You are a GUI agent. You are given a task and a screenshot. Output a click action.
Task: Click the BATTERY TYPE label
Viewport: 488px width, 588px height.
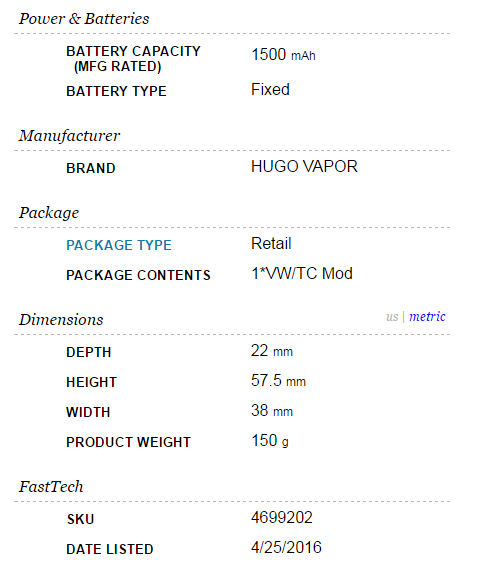(x=116, y=92)
